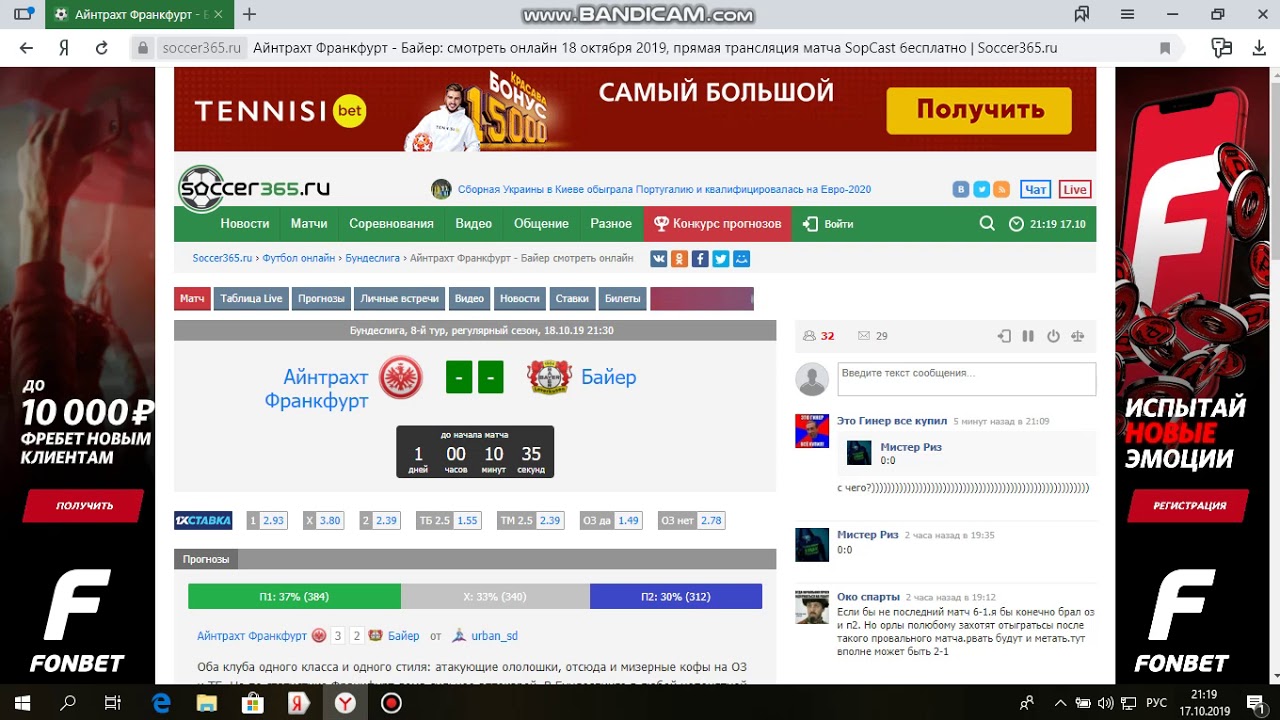
Task: Open browser downloads icon
Action: (x=1260, y=48)
